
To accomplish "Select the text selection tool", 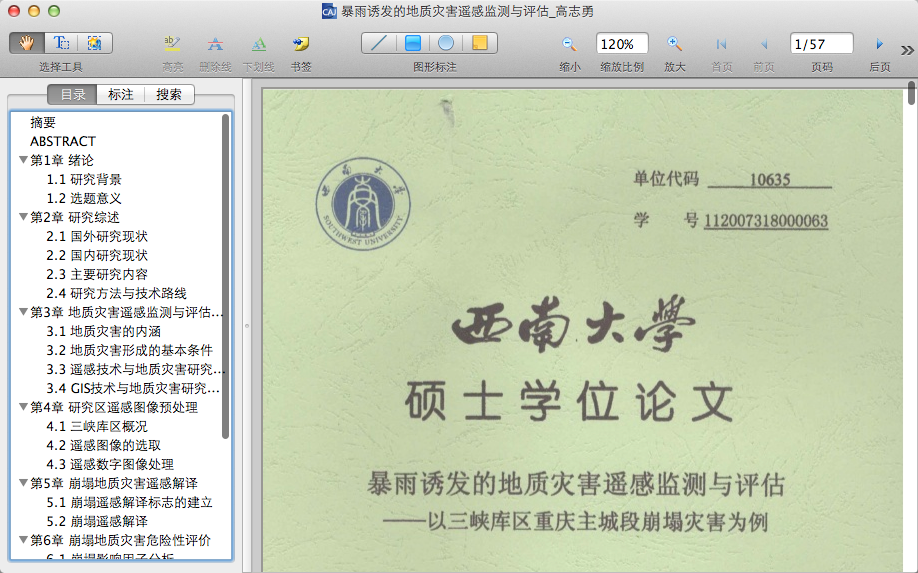I will coord(61,43).
